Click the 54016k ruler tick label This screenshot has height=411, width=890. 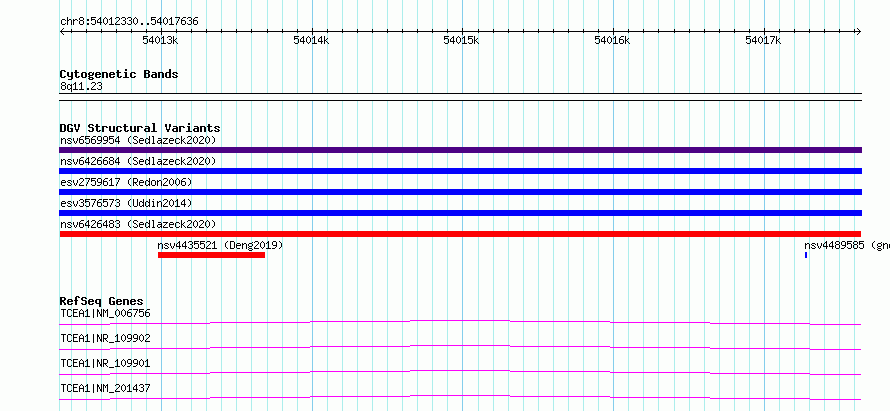coord(612,40)
